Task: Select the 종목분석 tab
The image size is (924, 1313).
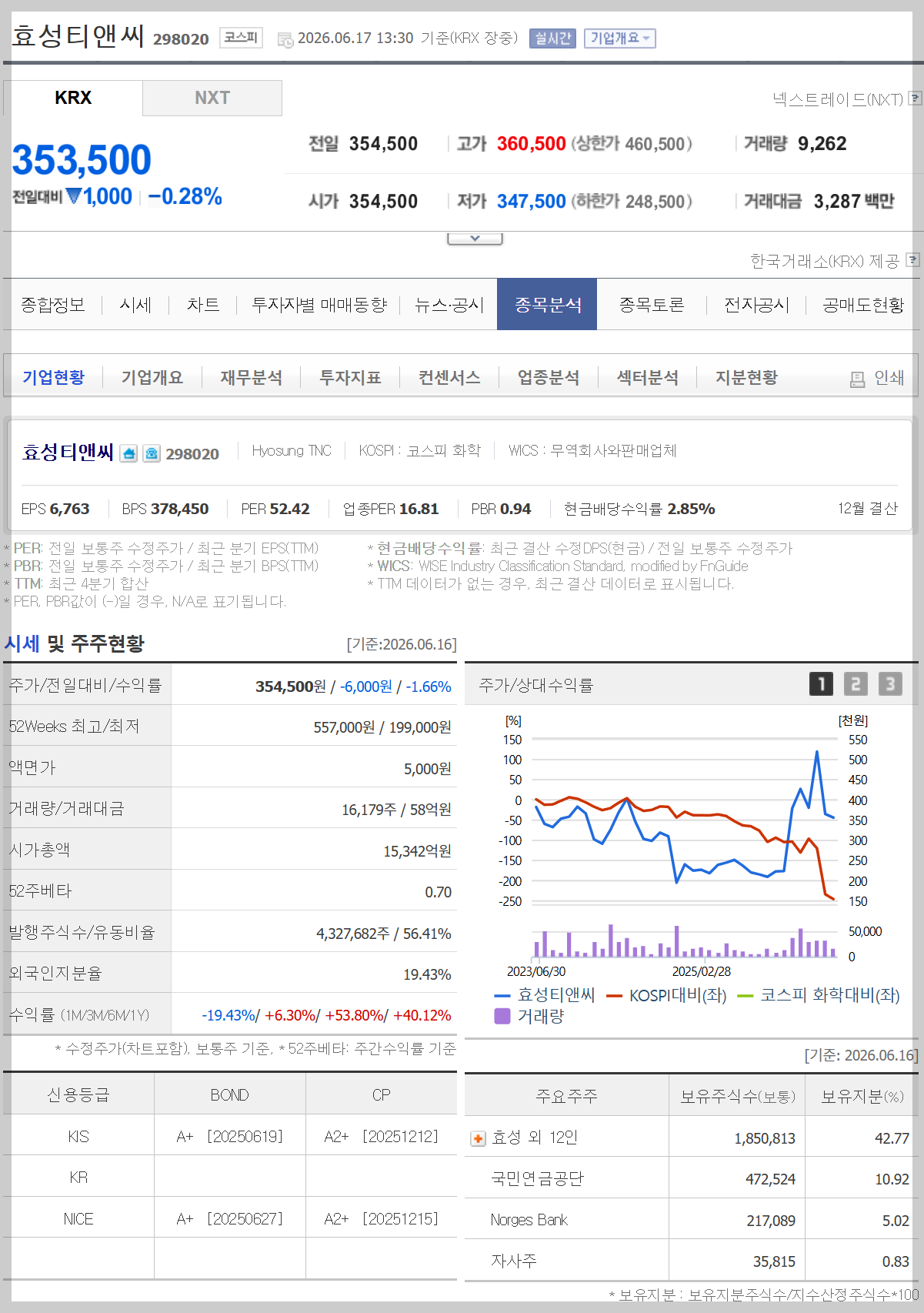Action: tap(547, 305)
